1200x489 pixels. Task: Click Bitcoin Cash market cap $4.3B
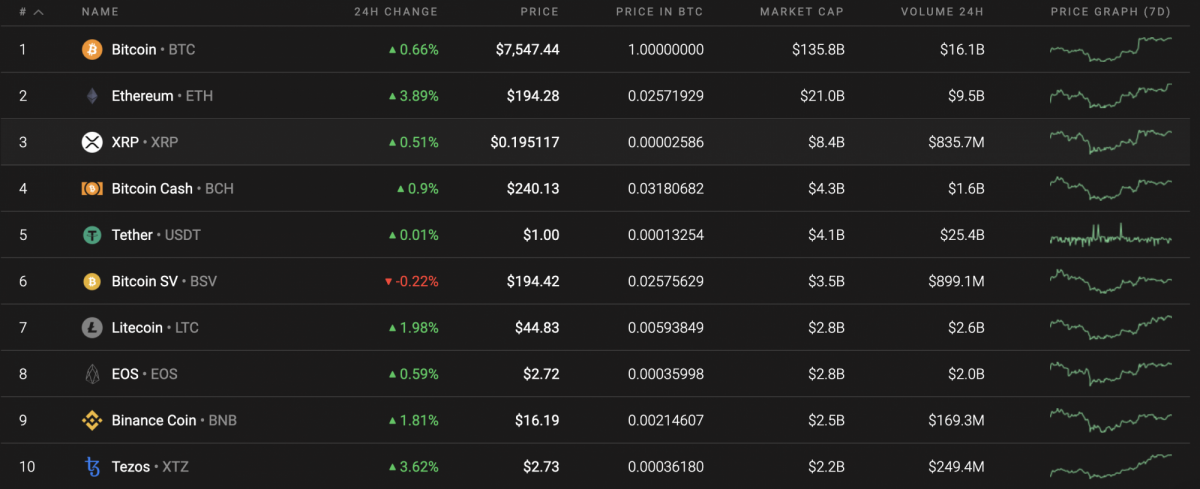pyautogui.click(x=826, y=188)
